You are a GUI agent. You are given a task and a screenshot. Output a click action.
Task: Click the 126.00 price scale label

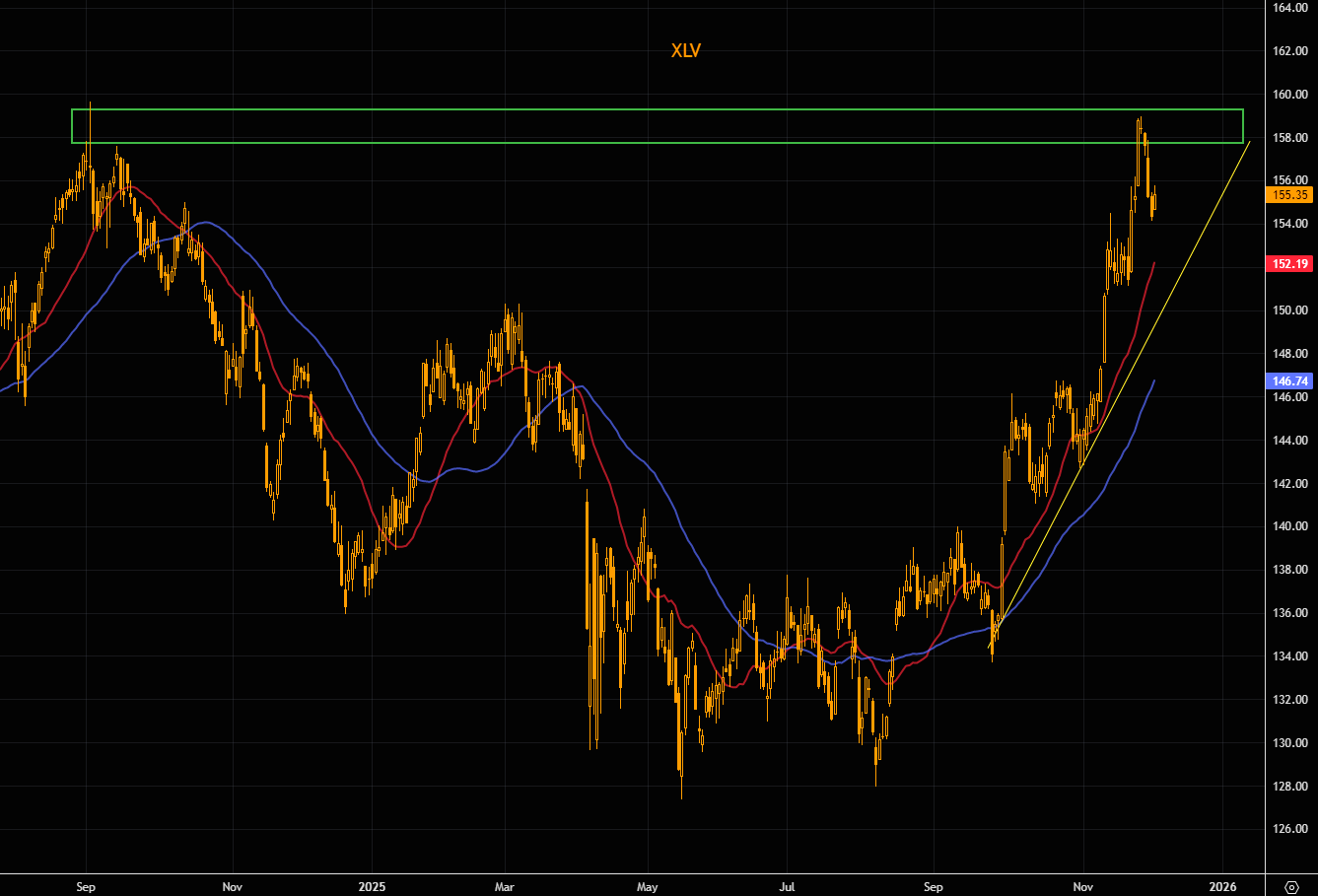tap(1290, 829)
